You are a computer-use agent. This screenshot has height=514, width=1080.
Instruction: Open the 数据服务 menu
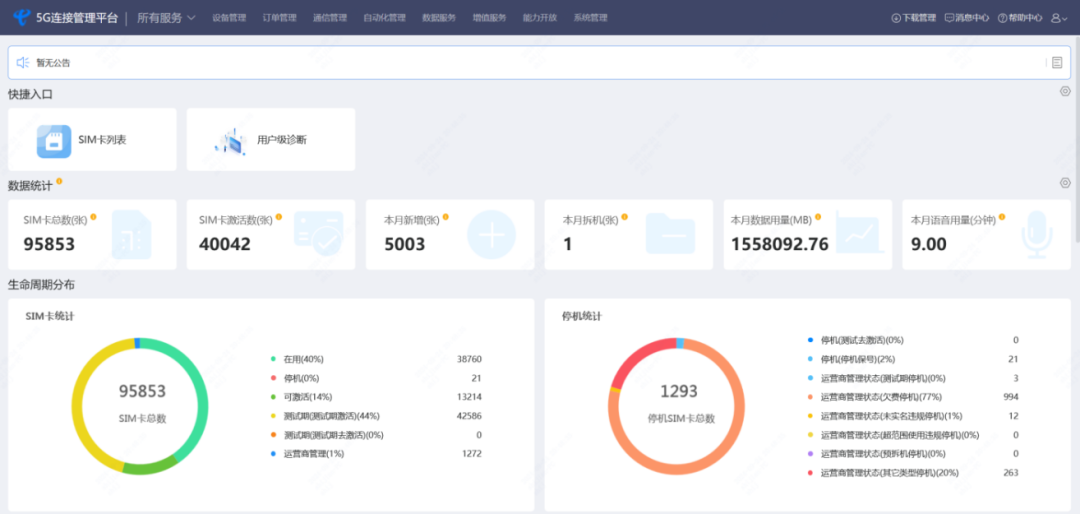438,18
